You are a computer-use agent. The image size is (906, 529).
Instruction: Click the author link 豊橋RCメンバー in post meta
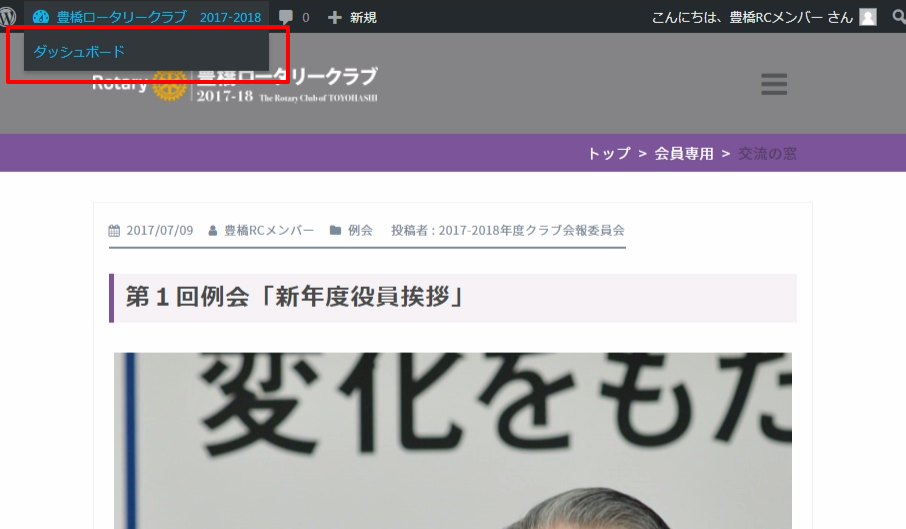269,230
